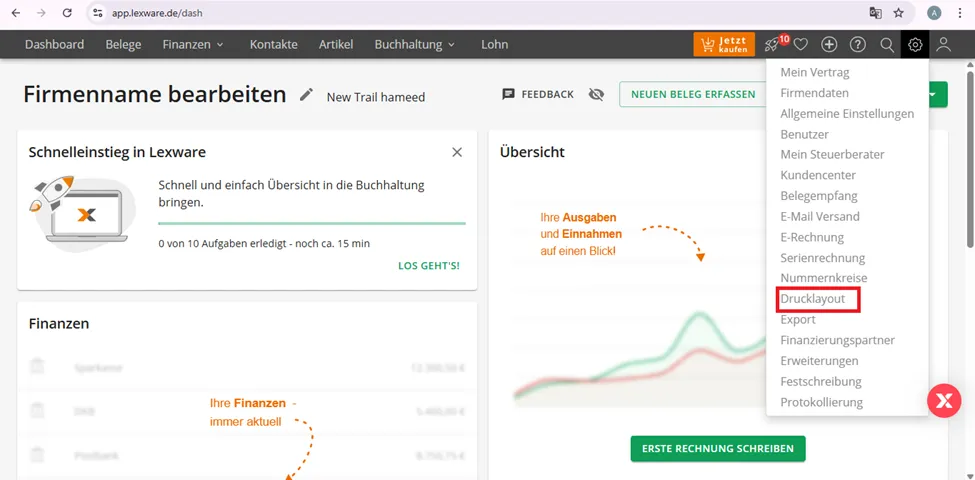
Task: Open the Chrome profile avatar
Action: point(934,13)
